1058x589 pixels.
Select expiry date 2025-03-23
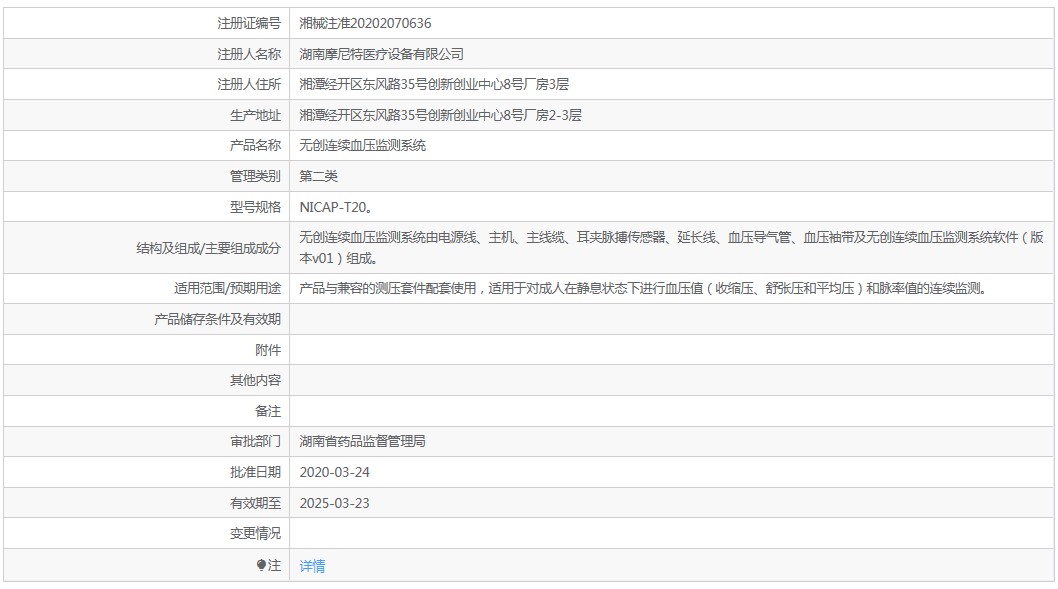point(335,503)
